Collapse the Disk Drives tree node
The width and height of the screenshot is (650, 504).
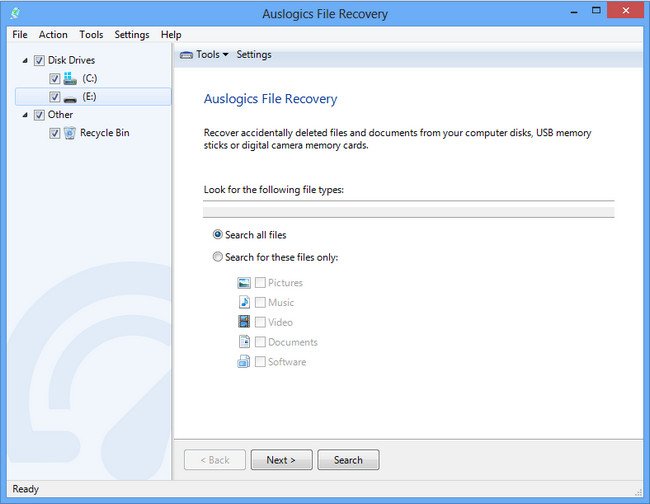tap(25, 61)
